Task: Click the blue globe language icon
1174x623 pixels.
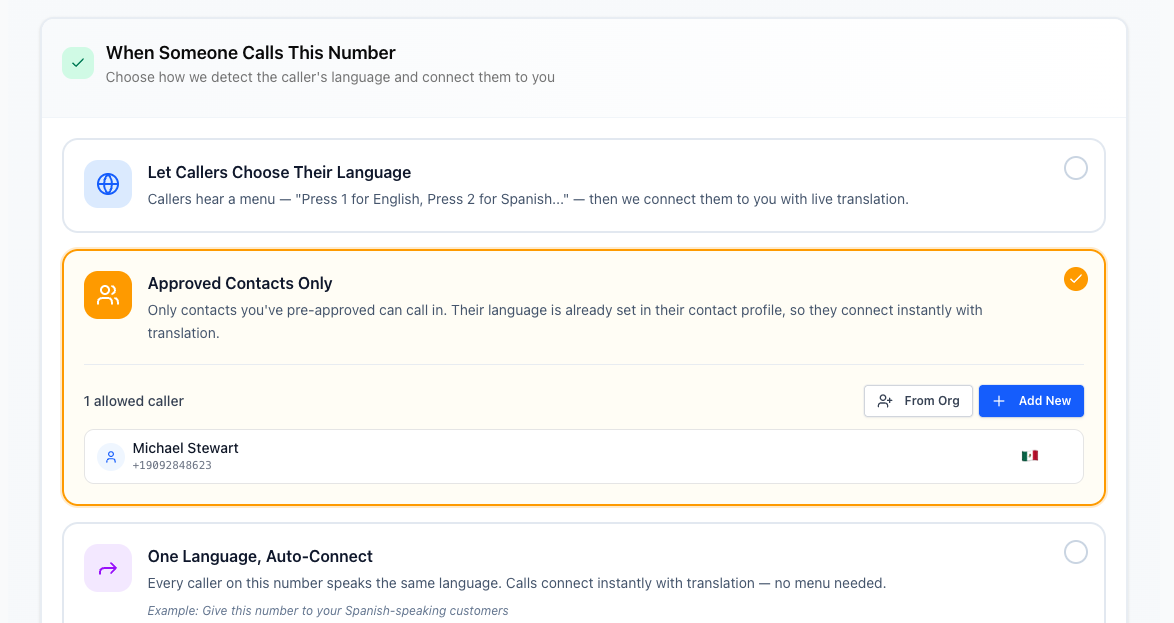Action: (x=108, y=184)
